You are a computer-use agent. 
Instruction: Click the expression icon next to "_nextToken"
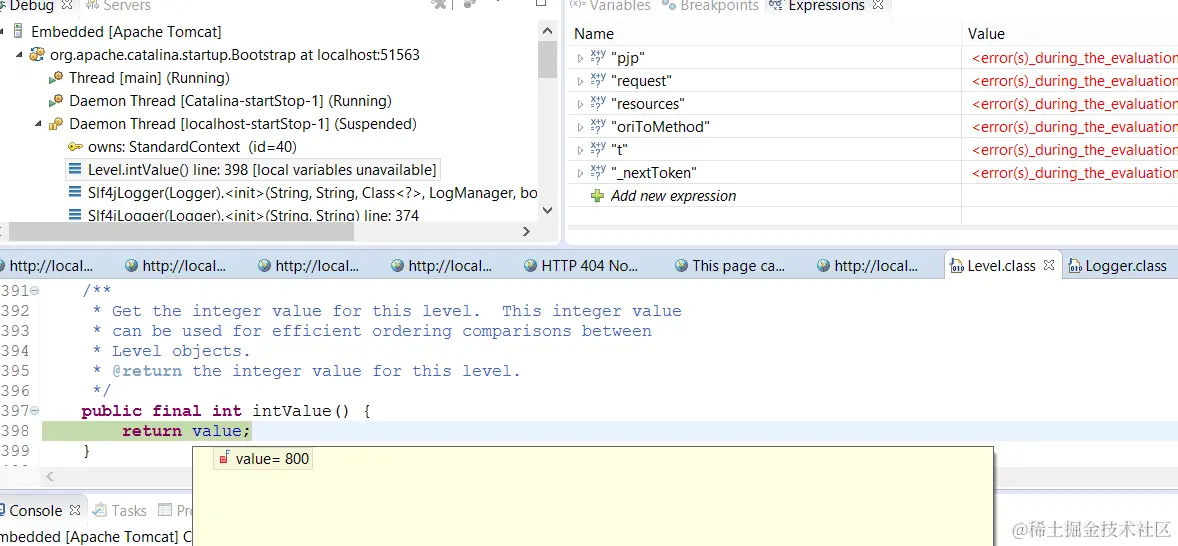pyautogui.click(x=598, y=173)
